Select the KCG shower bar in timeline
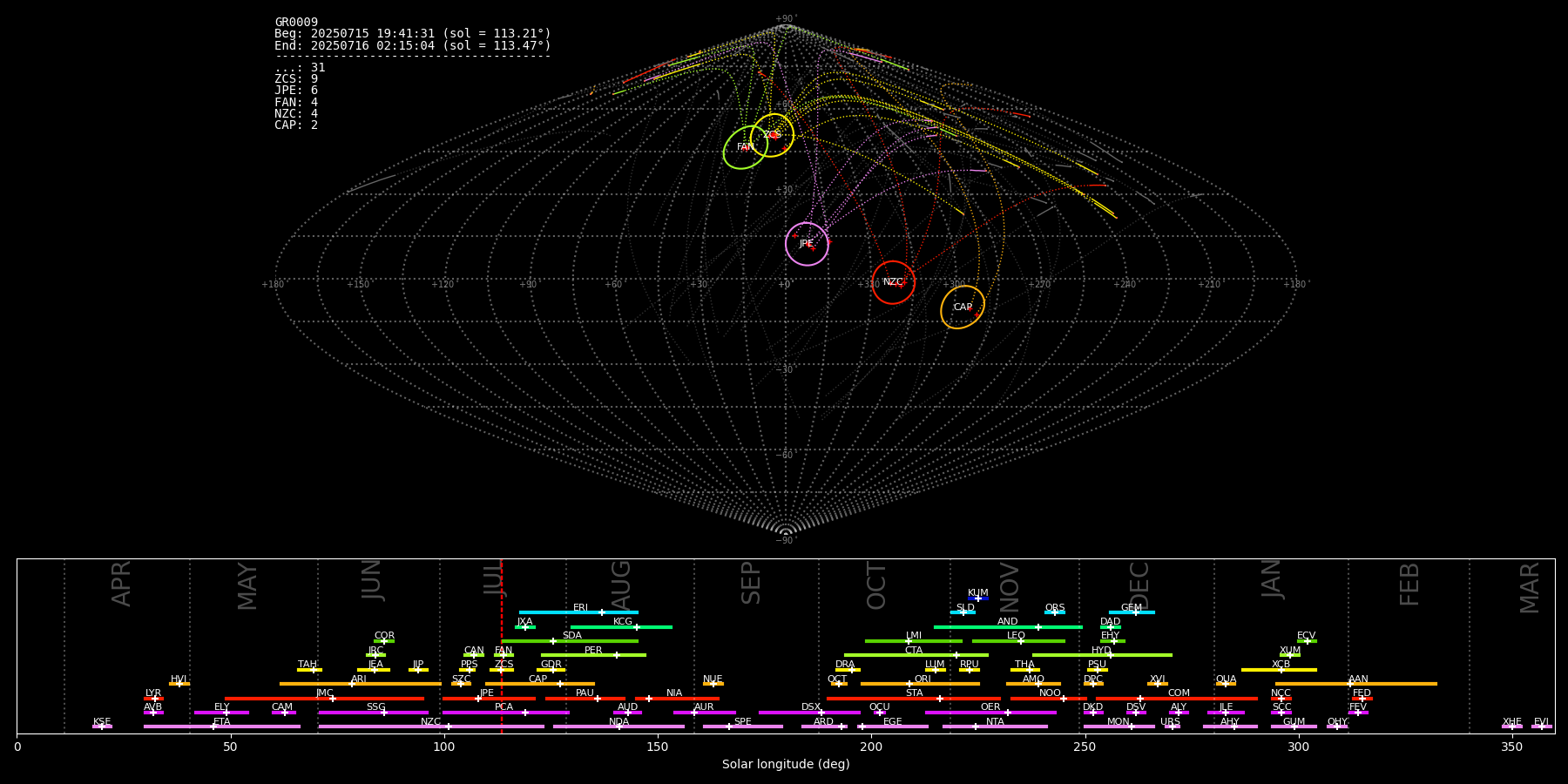 pos(621,626)
